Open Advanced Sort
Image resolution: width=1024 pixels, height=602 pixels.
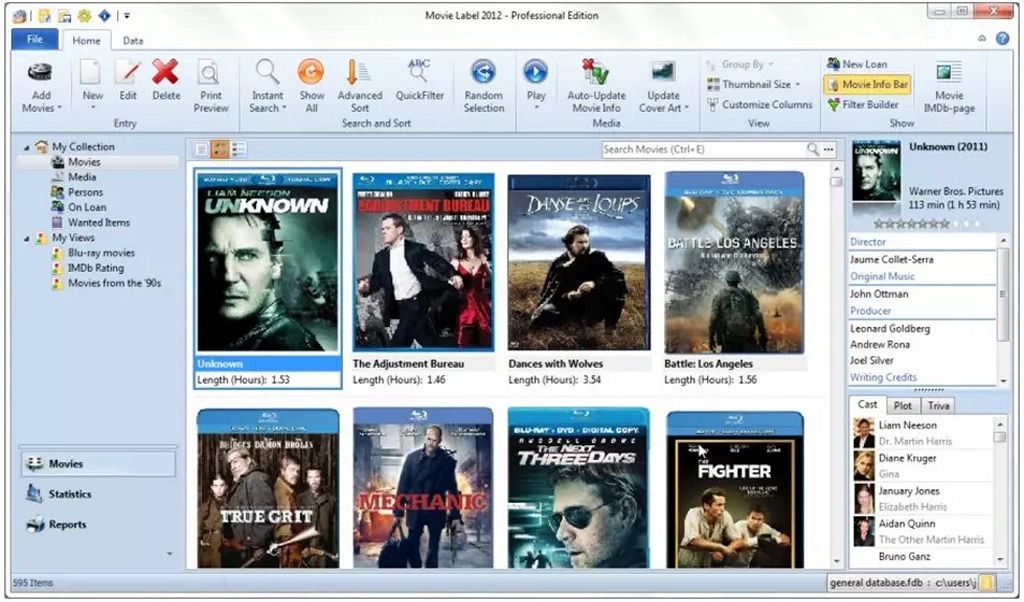click(359, 86)
